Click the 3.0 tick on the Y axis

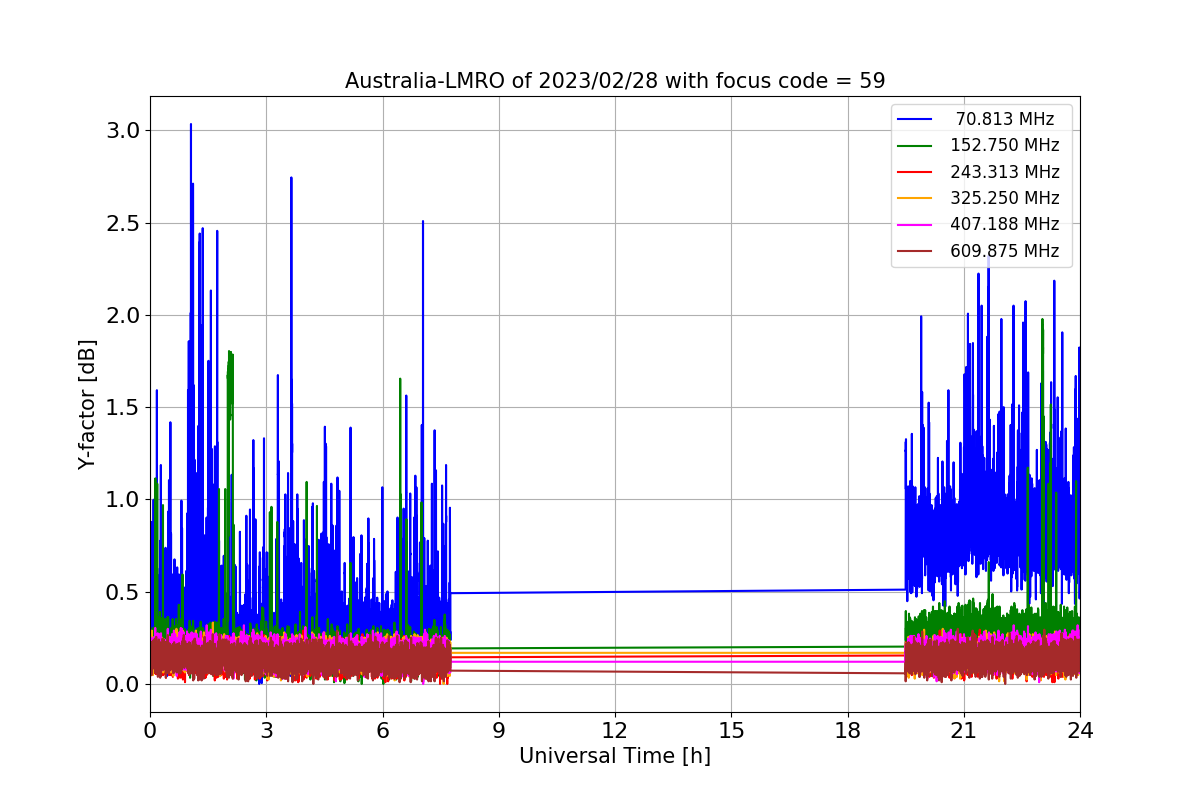coord(123,131)
